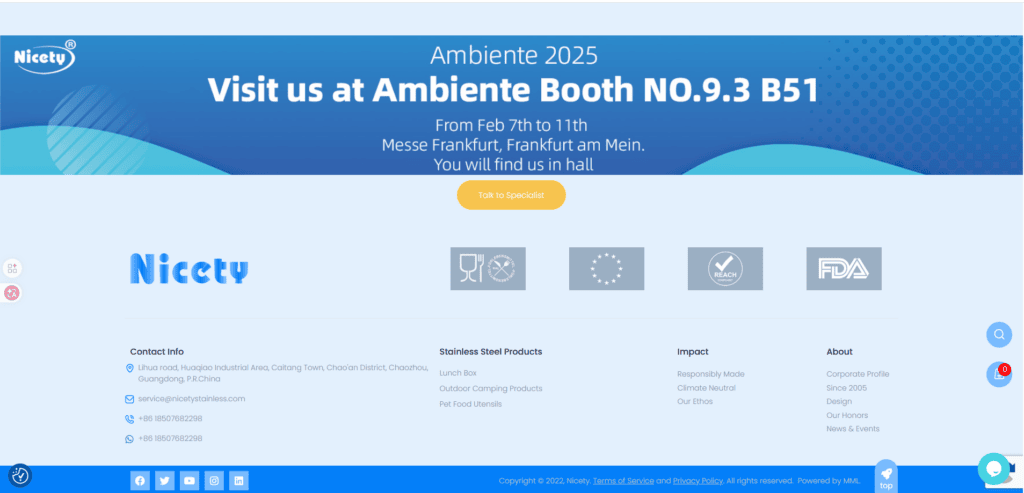Screen dimensions: 1024x493
Task: Open the Privacy Policy link
Action: [697, 481]
